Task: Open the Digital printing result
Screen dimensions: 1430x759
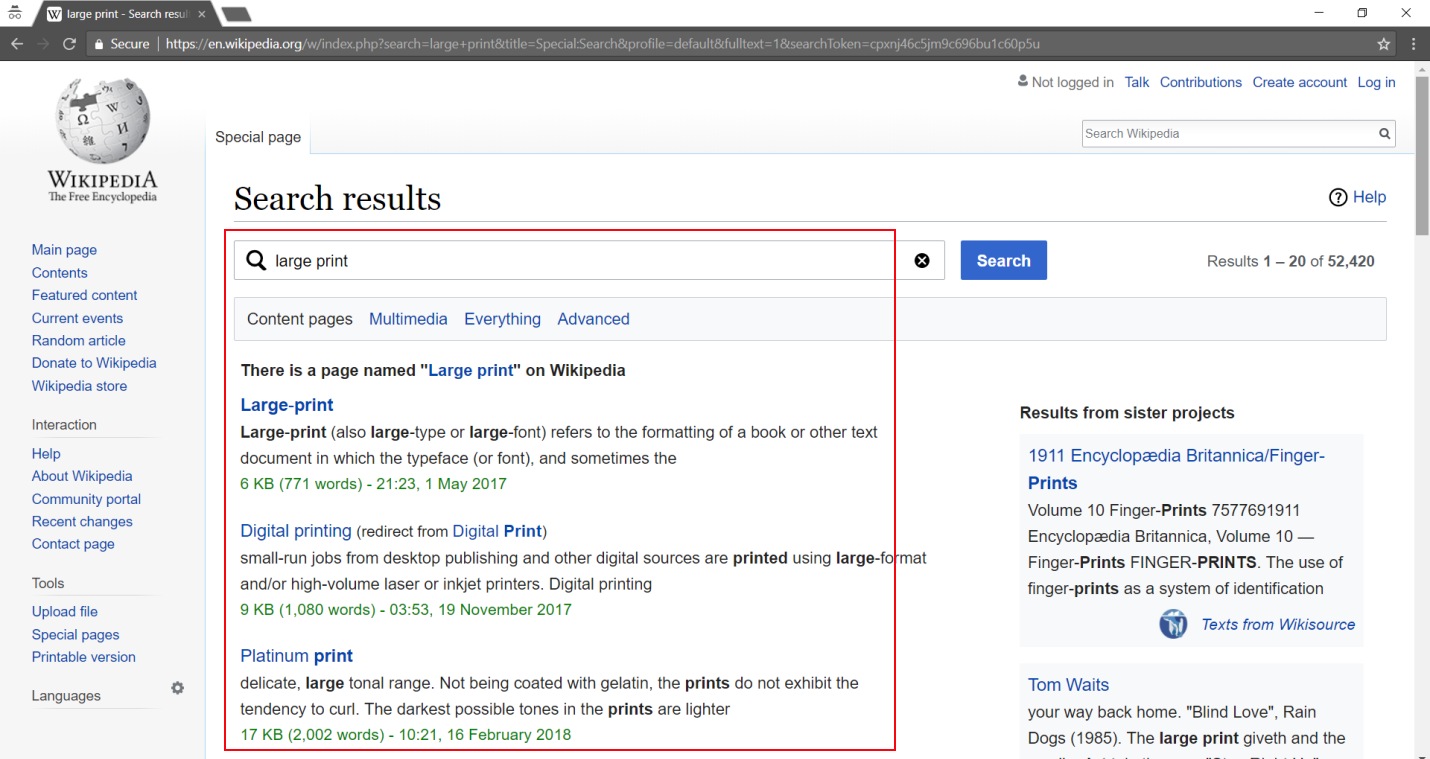Action: click(296, 531)
